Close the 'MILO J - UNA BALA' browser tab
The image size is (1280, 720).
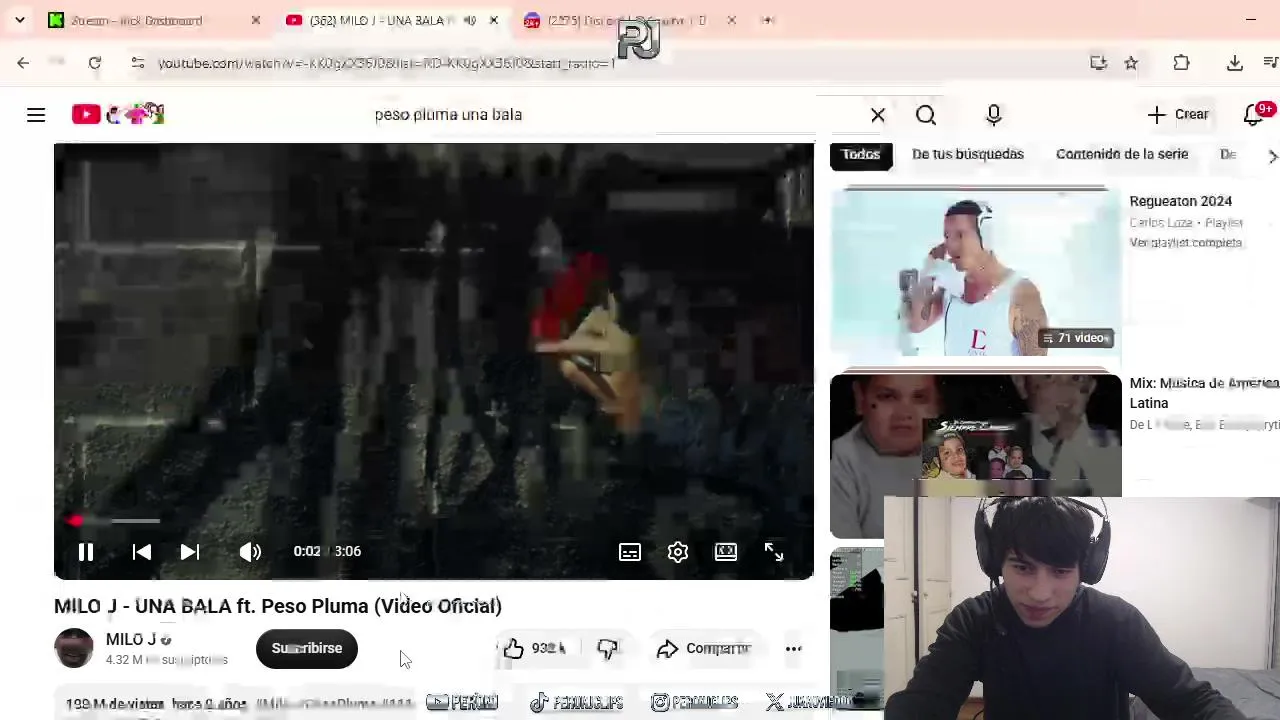pyautogui.click(x=494, y=20)
